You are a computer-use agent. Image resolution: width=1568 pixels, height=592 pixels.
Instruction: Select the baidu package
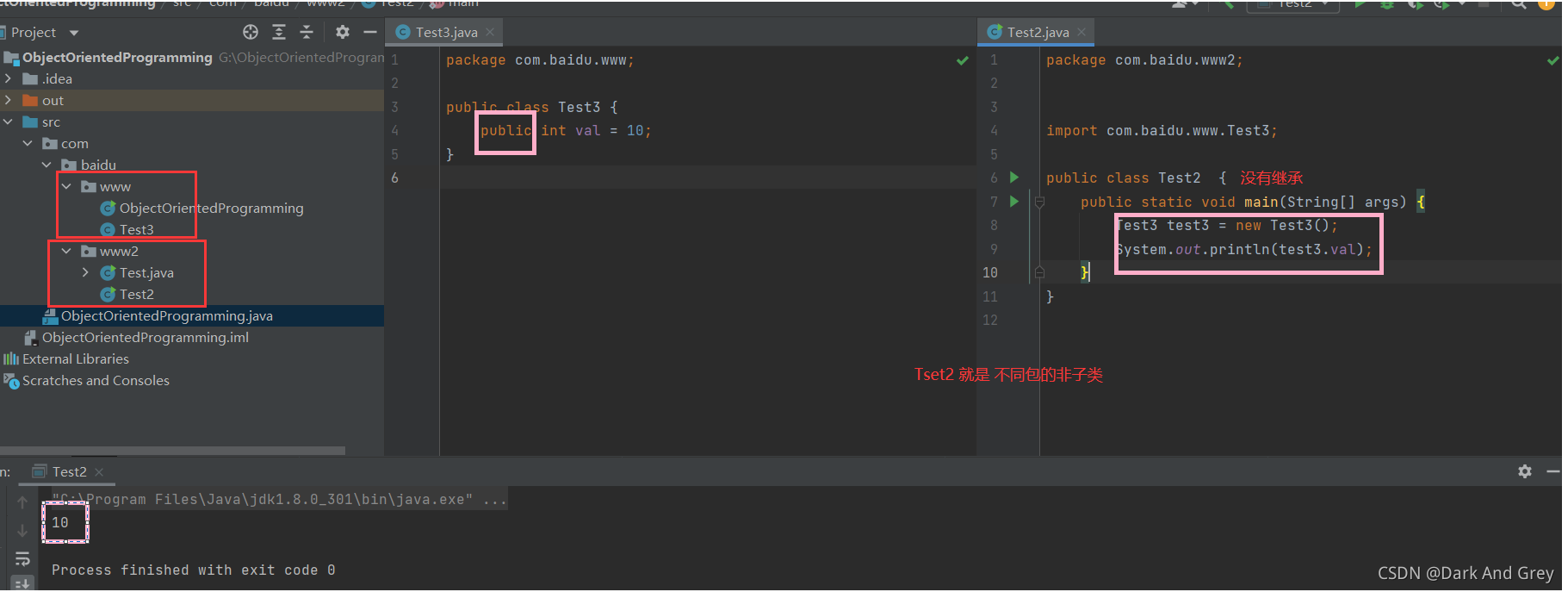pos(98,165)
